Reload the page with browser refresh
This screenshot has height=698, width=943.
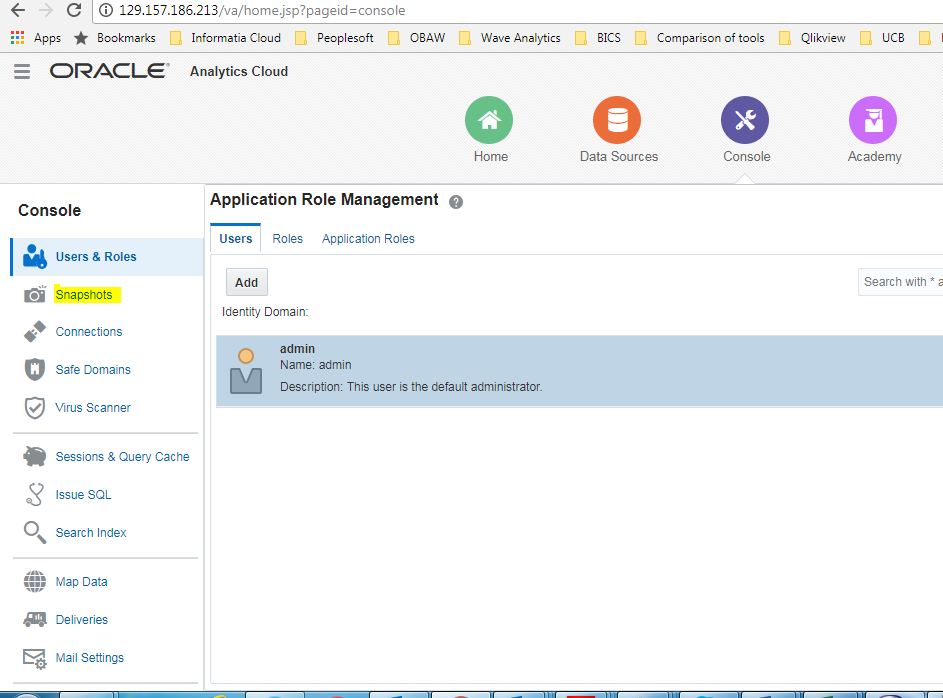74,11
